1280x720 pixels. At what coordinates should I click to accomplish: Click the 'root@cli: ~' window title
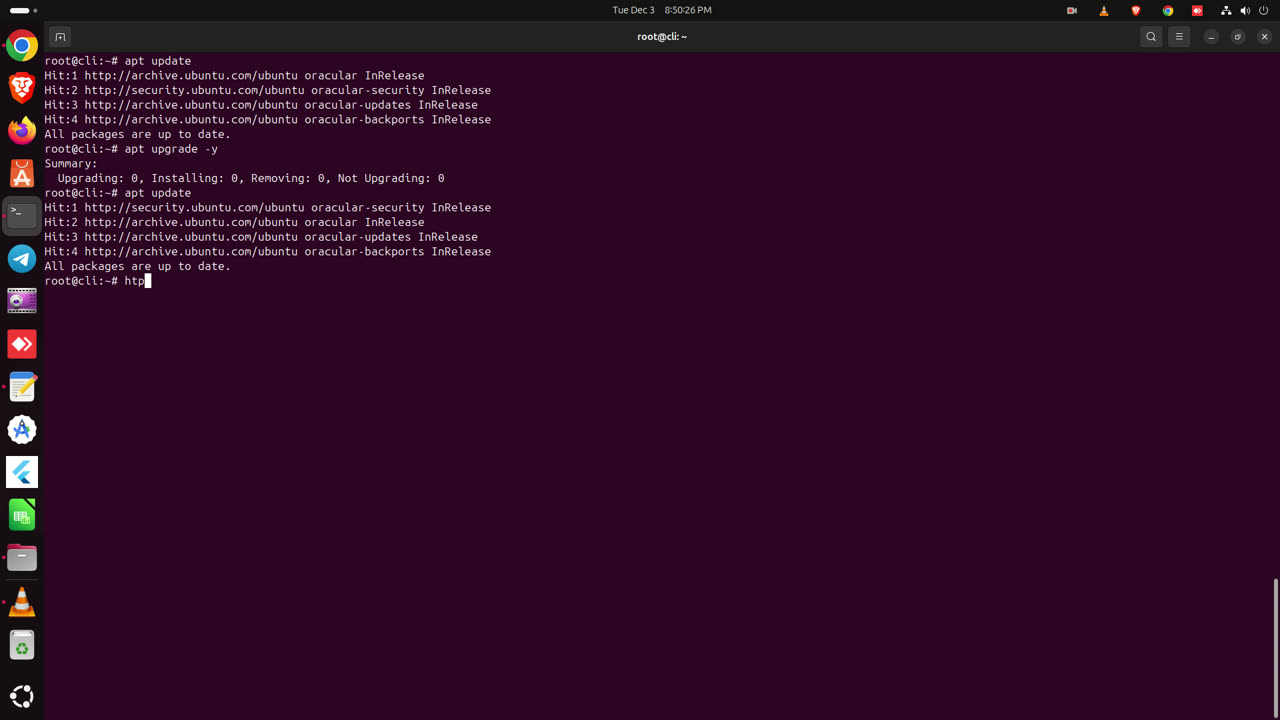[662, 37]
